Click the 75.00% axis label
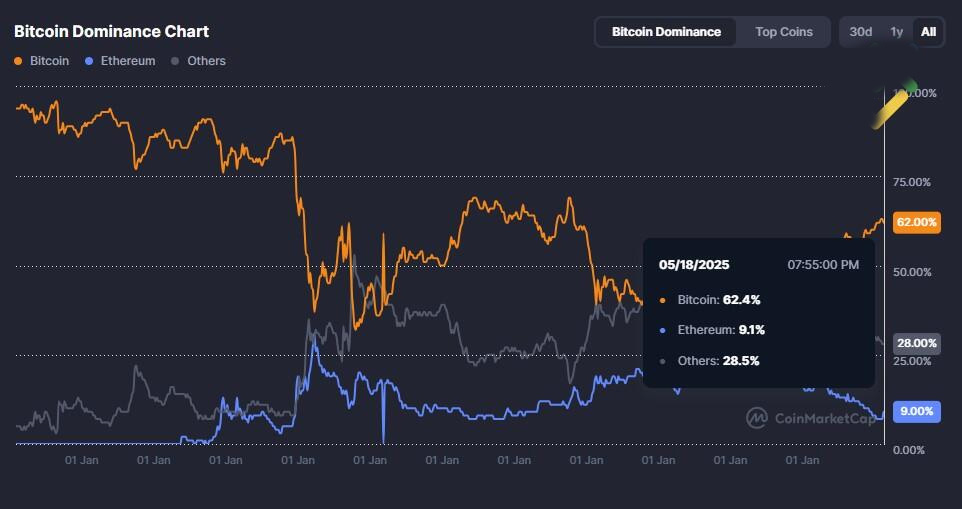Viewport: 962px width, 509px height. click(911, 182)
